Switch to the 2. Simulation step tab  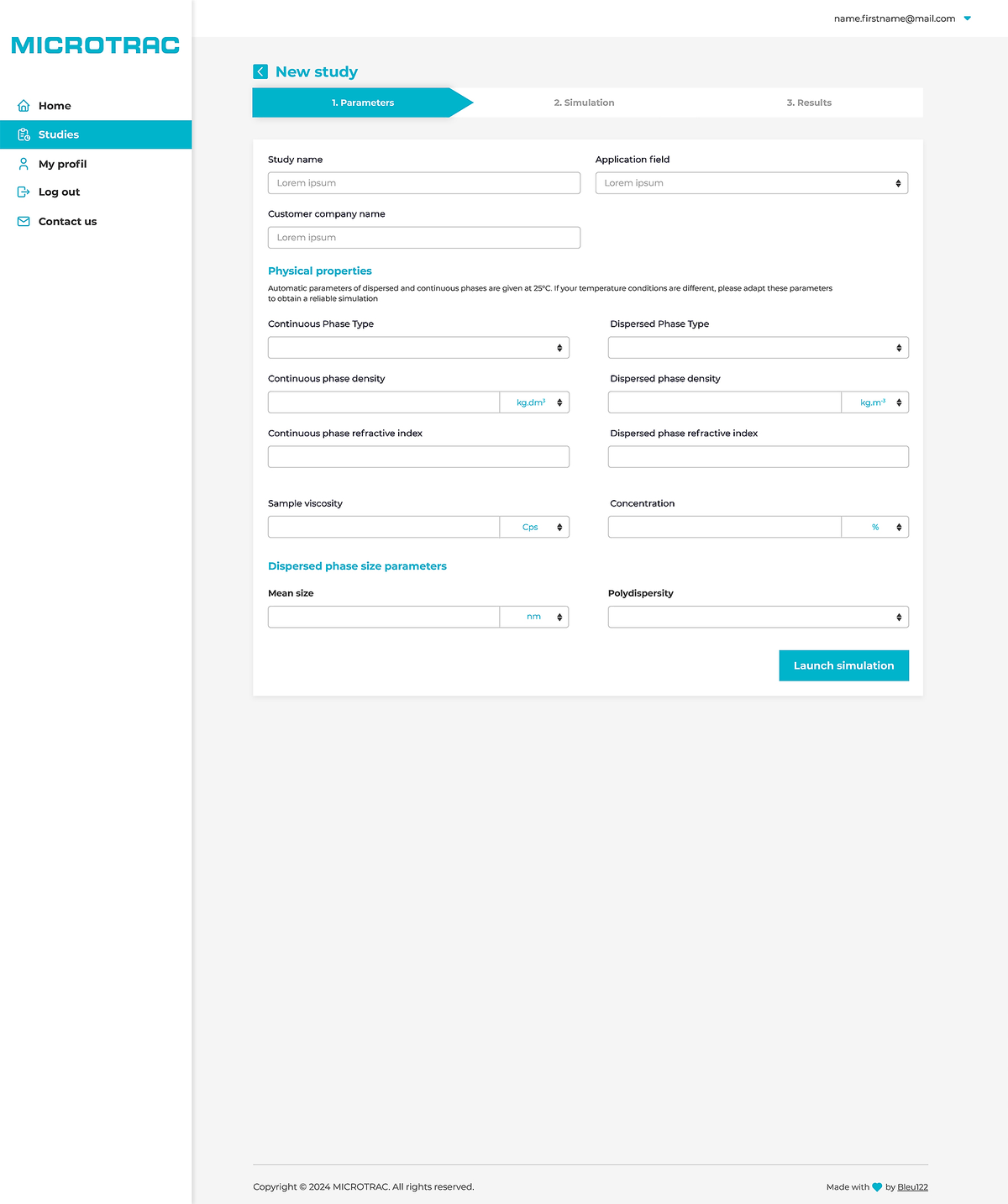(584, 103)
